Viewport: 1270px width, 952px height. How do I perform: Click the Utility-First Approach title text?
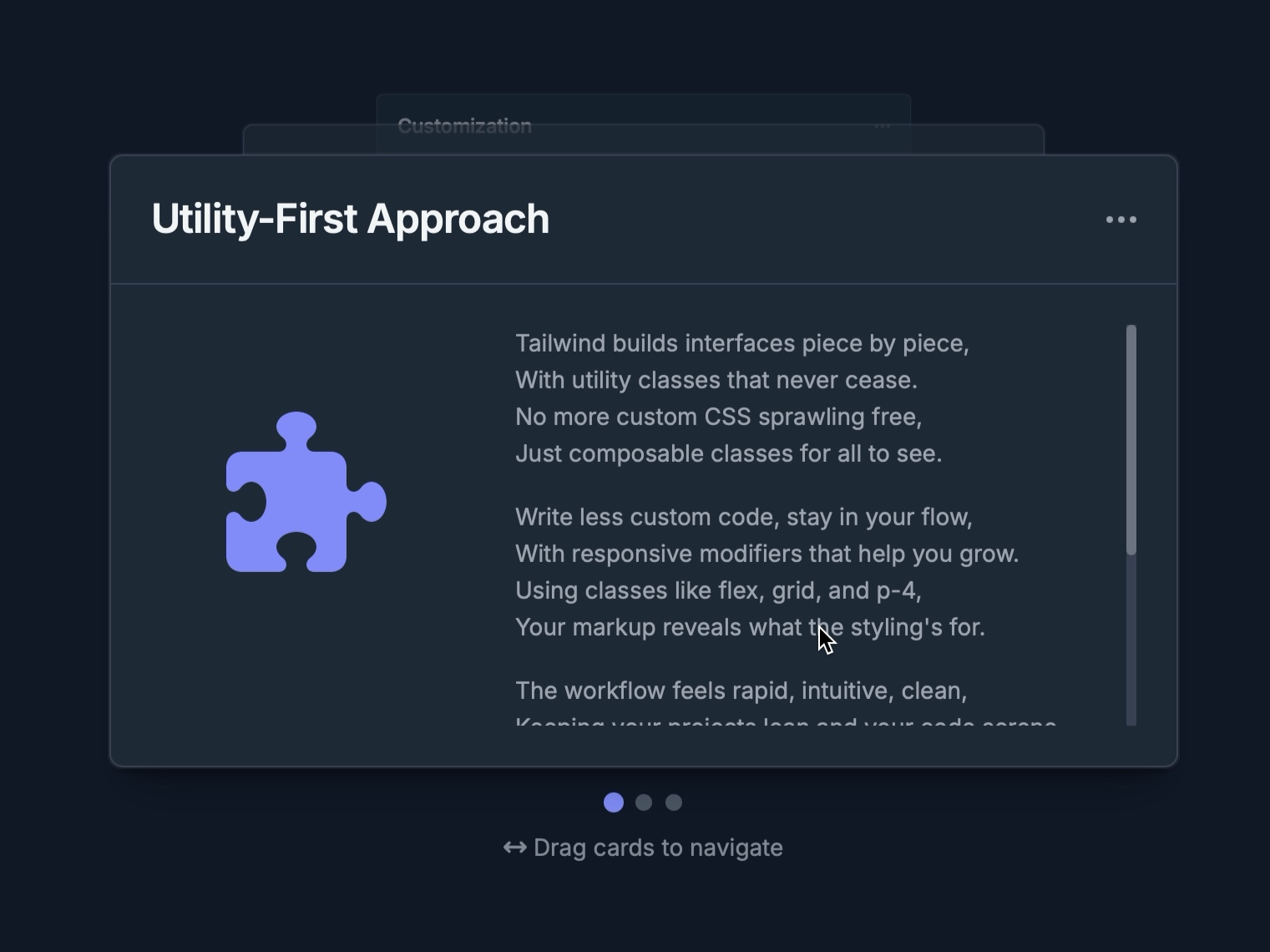[x=350, y=218]
